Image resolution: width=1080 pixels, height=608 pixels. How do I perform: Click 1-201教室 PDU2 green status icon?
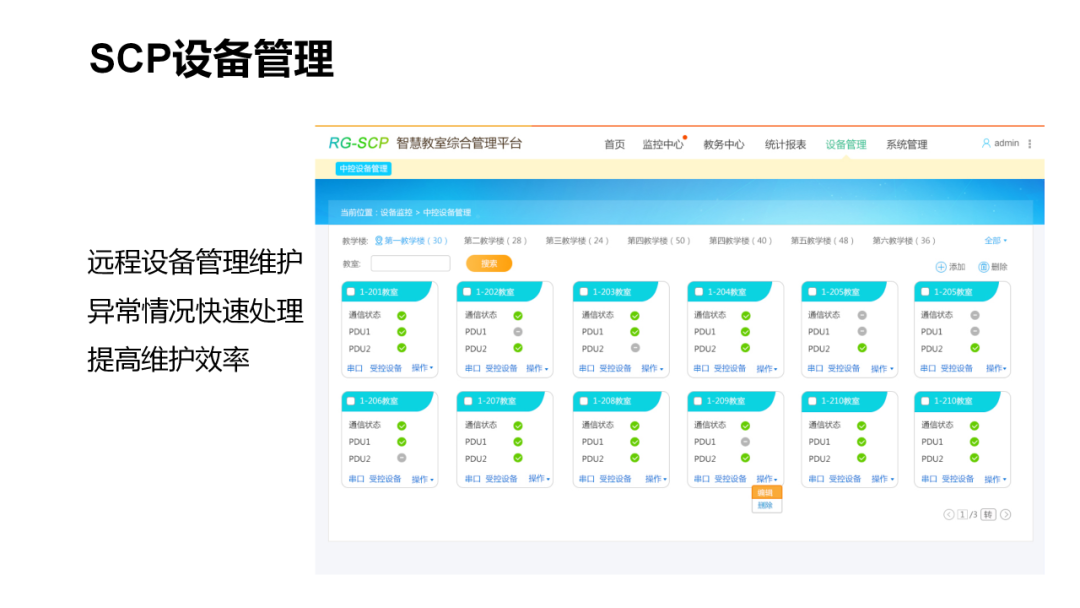pyautogui.click(x=402, y=348)
